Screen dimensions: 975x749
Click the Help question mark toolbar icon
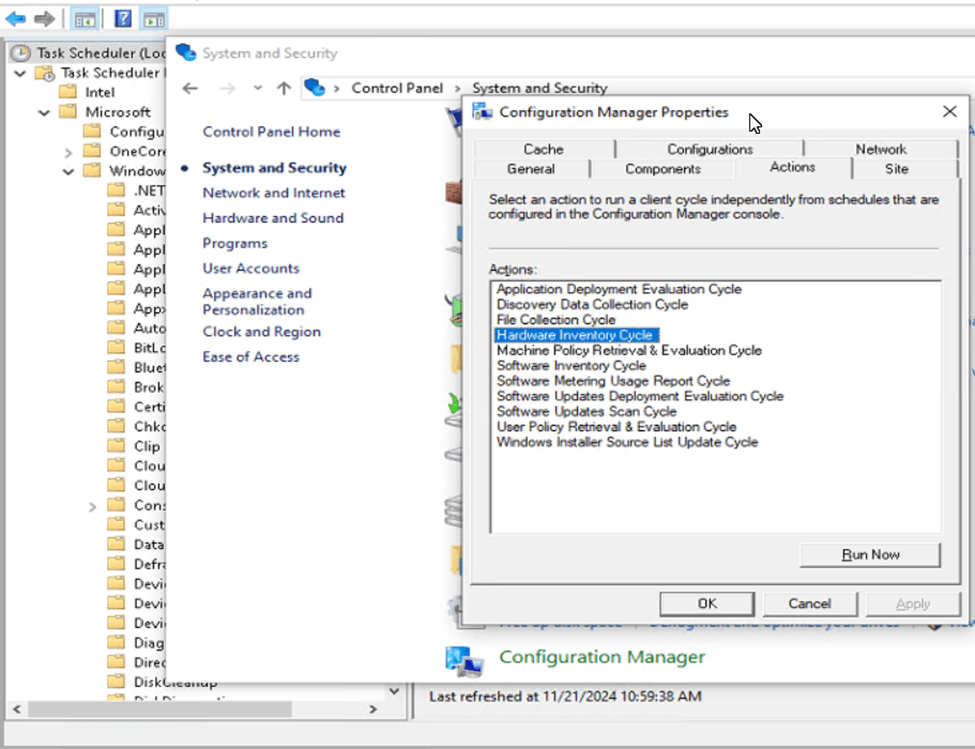122,19
